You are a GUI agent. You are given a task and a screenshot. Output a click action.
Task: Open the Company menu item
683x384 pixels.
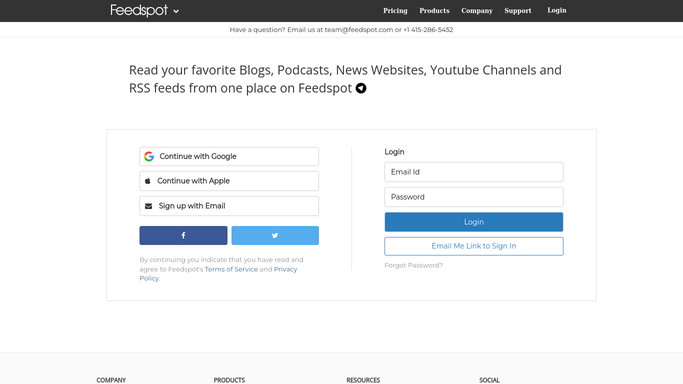pos(477,10)
